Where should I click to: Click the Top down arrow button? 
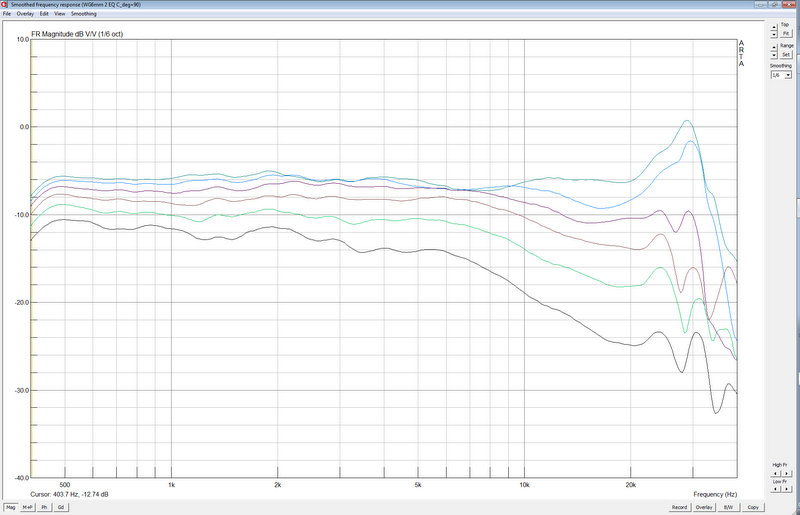[774, 34]
